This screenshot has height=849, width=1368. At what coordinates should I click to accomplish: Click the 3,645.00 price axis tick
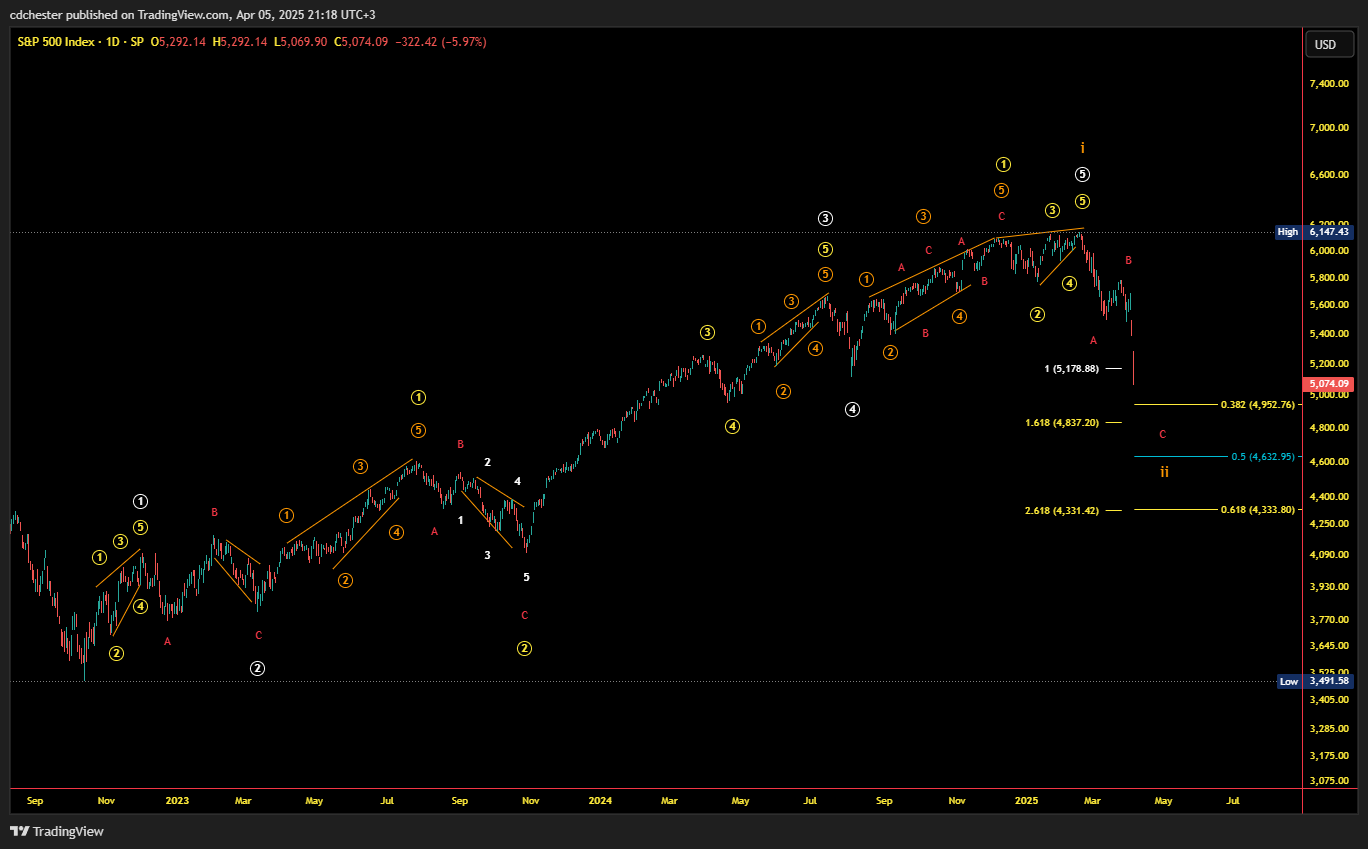pyautogui.click(x=1328, y=646)
